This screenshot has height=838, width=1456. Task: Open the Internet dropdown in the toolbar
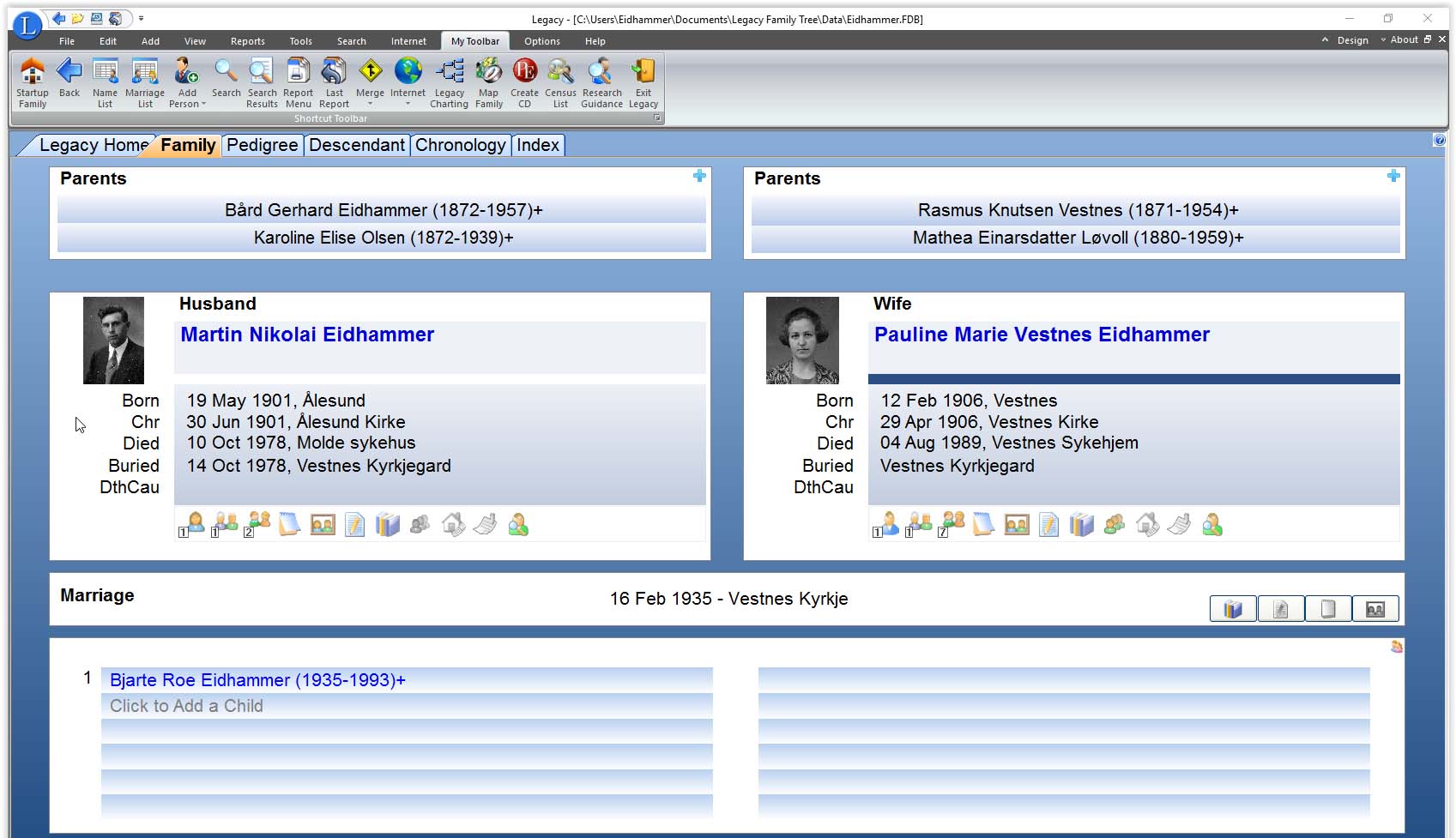pyautogui.click(x=408, y=104)
